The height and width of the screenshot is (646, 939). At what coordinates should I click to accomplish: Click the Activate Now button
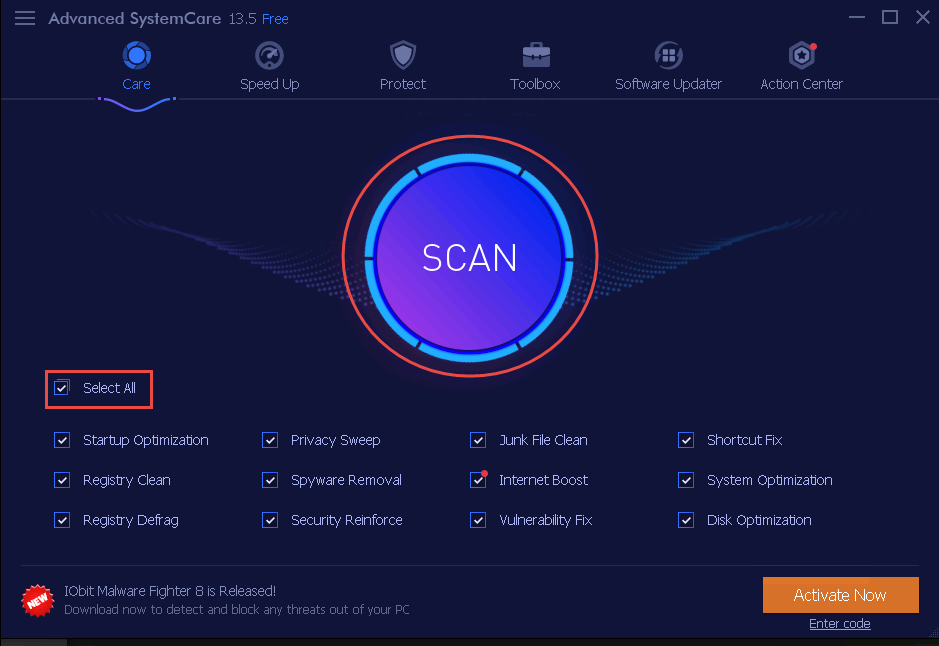tap(840, 595)
